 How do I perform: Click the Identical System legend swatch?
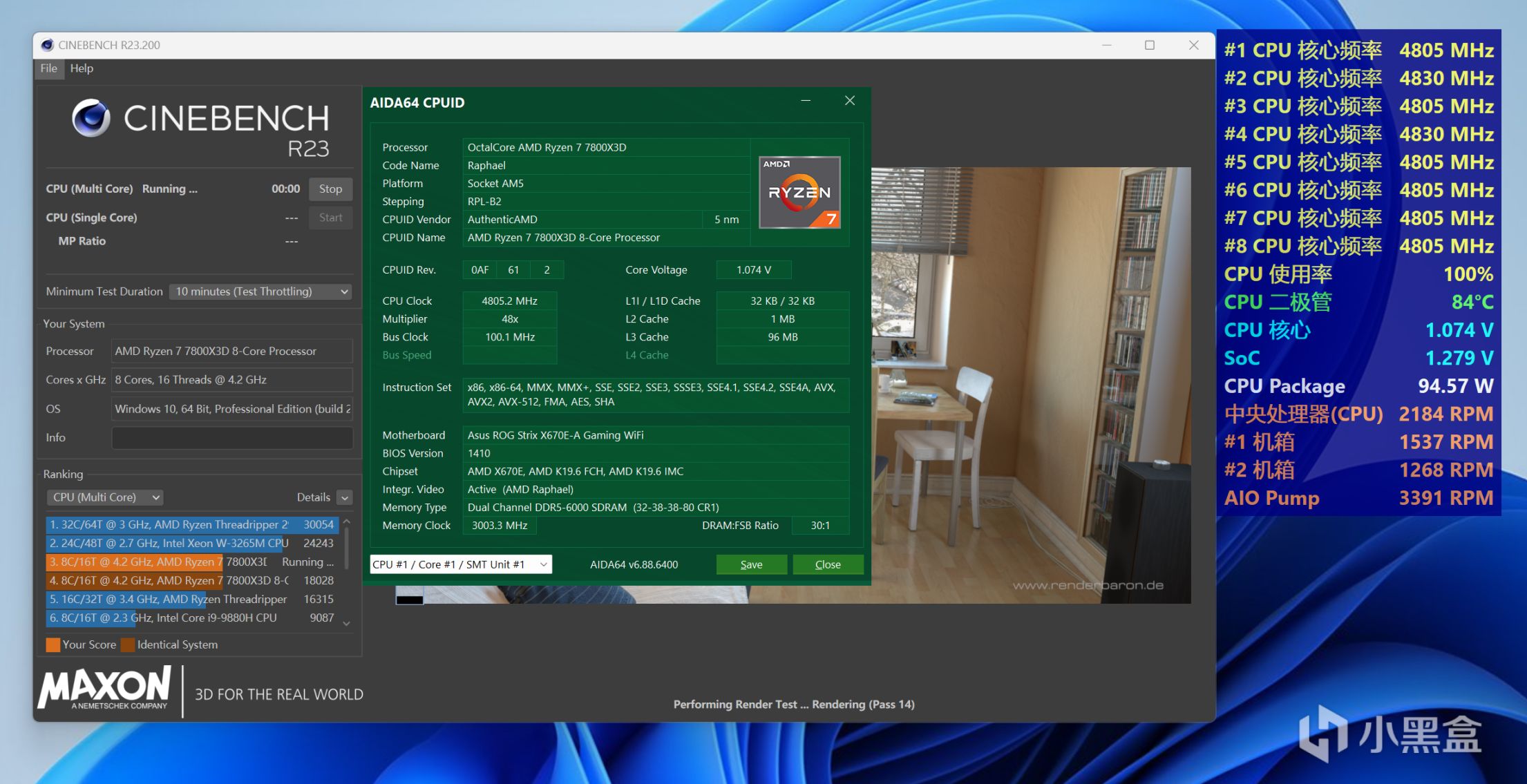click(127, 644)
